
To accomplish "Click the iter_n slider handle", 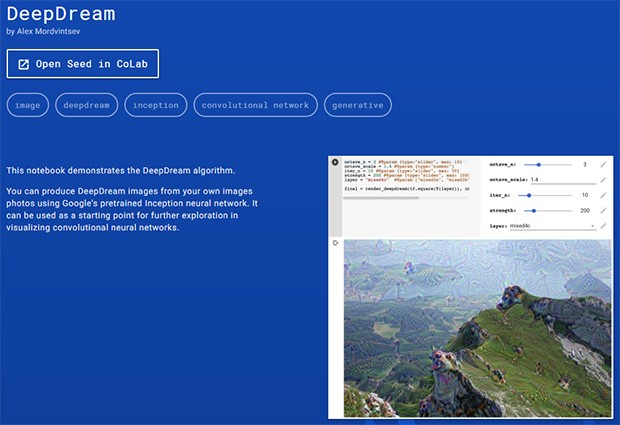I will coord(529,195).
